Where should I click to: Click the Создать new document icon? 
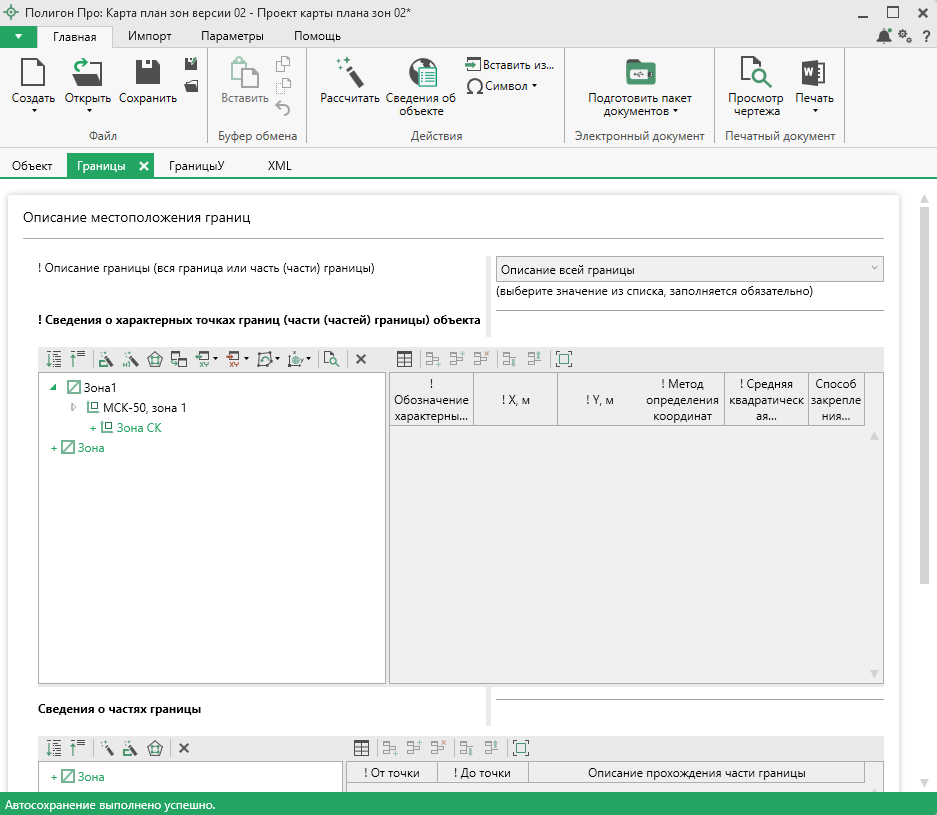[33, 73]
